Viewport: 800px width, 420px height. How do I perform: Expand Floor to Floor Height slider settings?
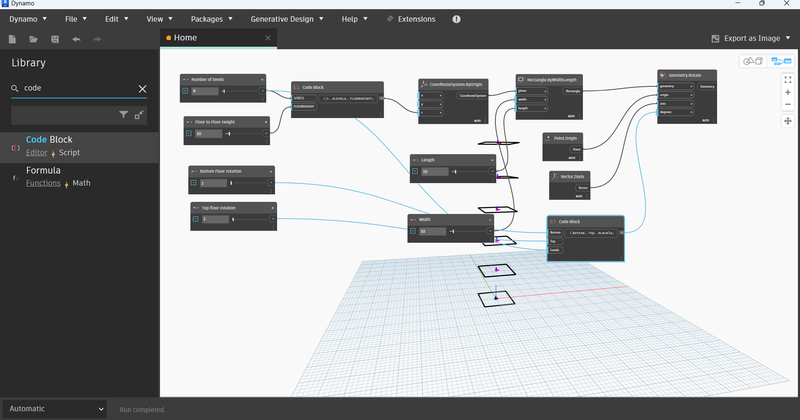(x=189, y=133)
